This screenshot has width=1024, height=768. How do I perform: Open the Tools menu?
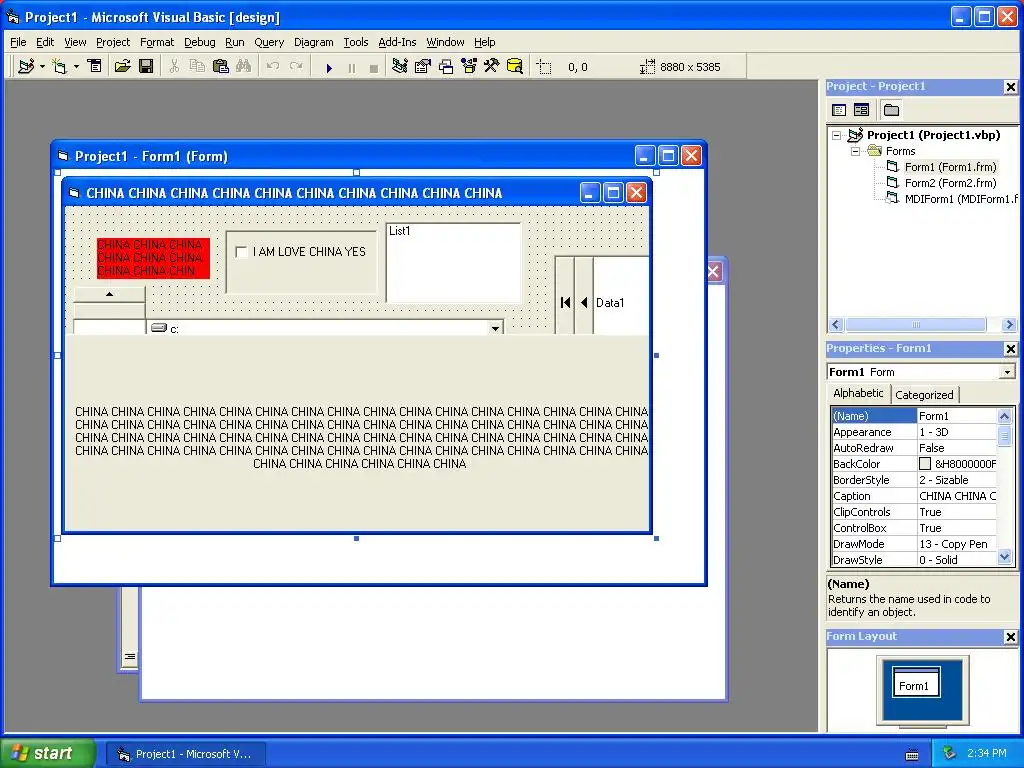[356, 42]
